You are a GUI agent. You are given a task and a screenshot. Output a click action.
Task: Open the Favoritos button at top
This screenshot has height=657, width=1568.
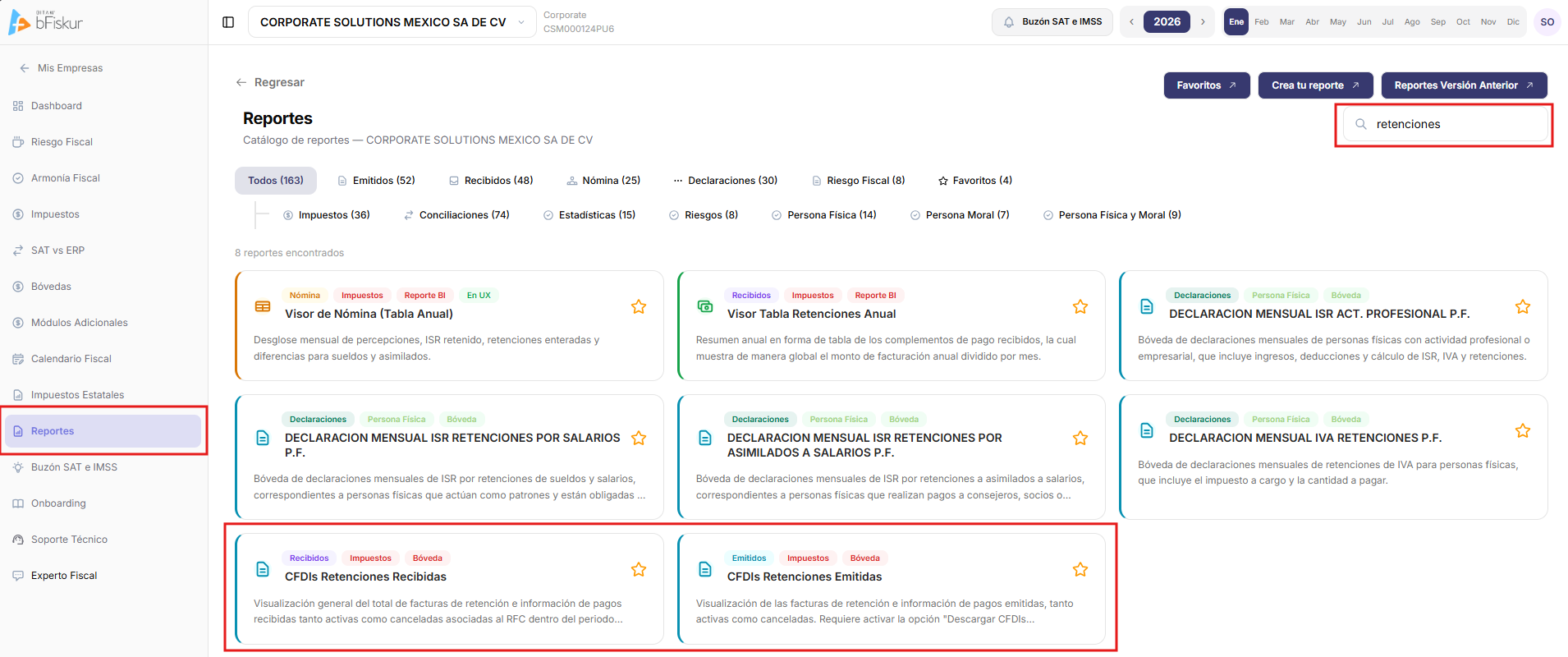1207,85
